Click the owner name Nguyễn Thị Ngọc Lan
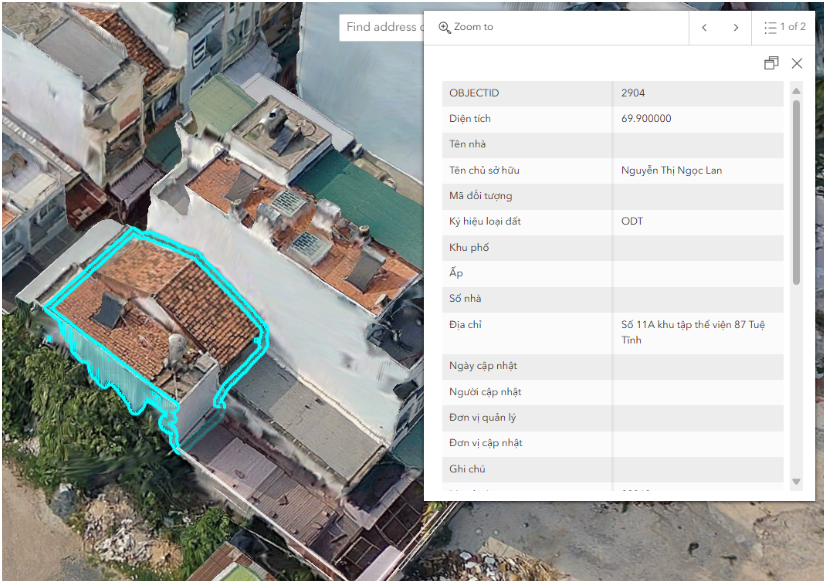Screen dimensions: 826x584 click(x=671, y=170)
